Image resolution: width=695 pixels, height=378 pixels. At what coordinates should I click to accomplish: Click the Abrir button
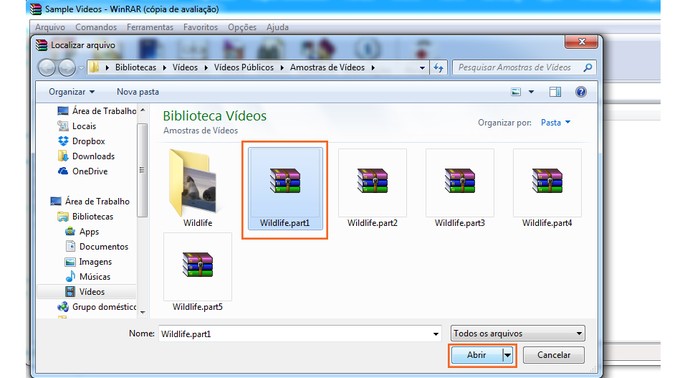476,355
